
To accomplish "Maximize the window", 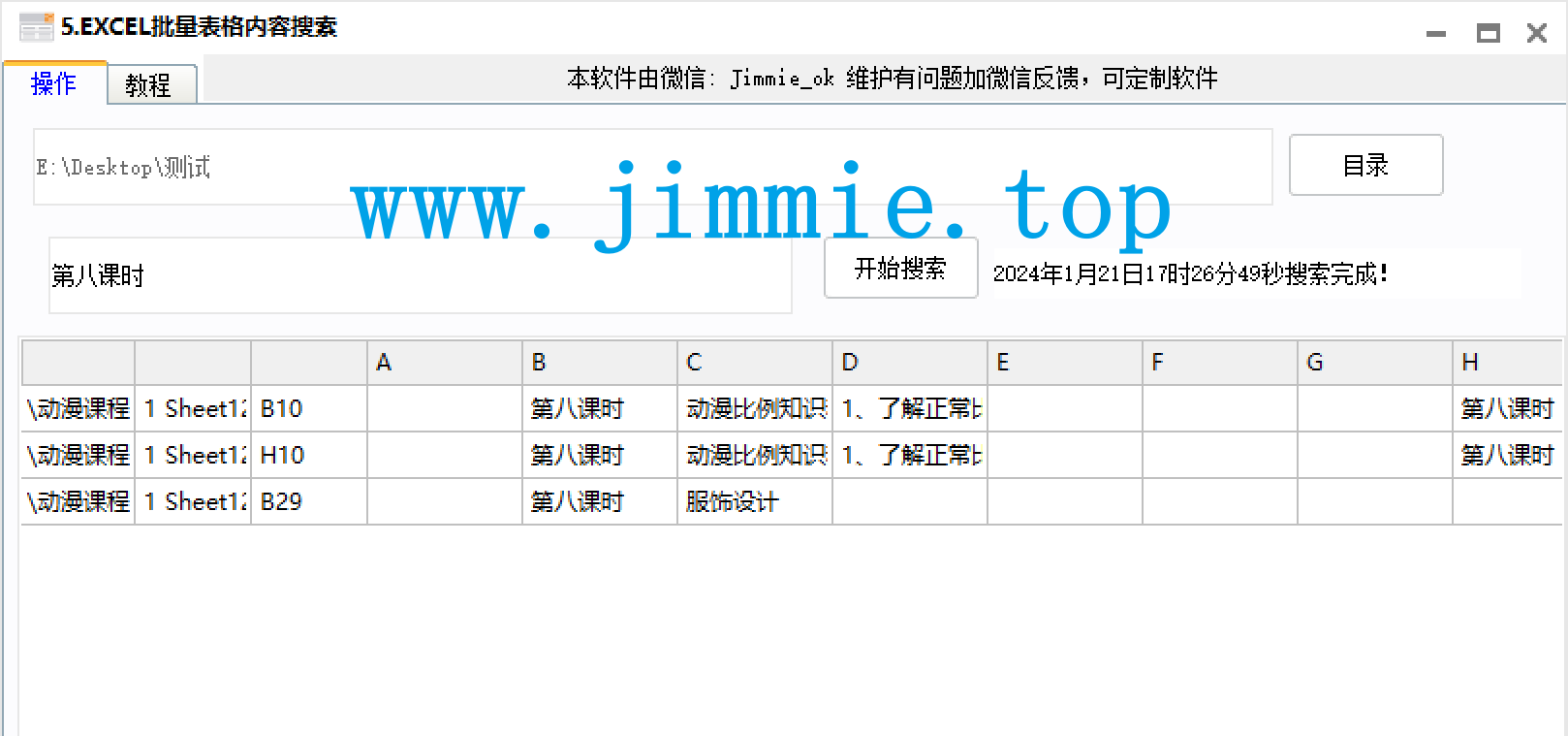I will 1488,33.
